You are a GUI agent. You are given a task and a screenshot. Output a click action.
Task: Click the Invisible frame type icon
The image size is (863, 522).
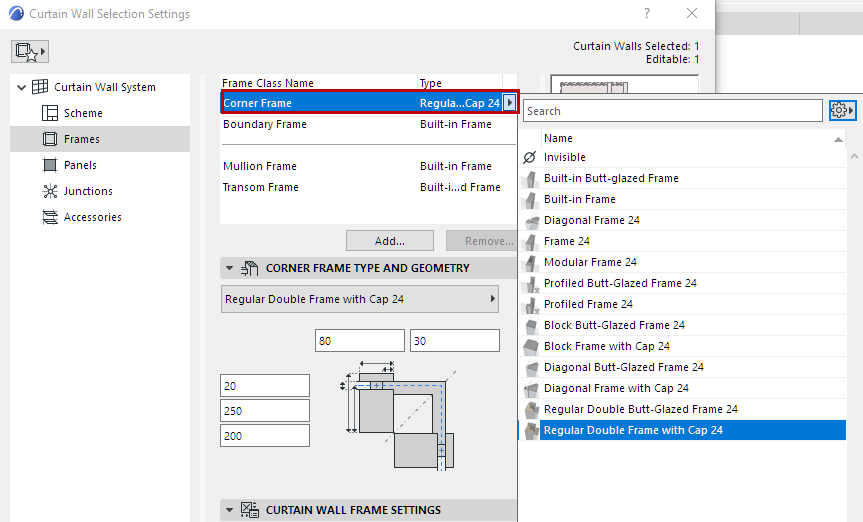click(529, 157)
